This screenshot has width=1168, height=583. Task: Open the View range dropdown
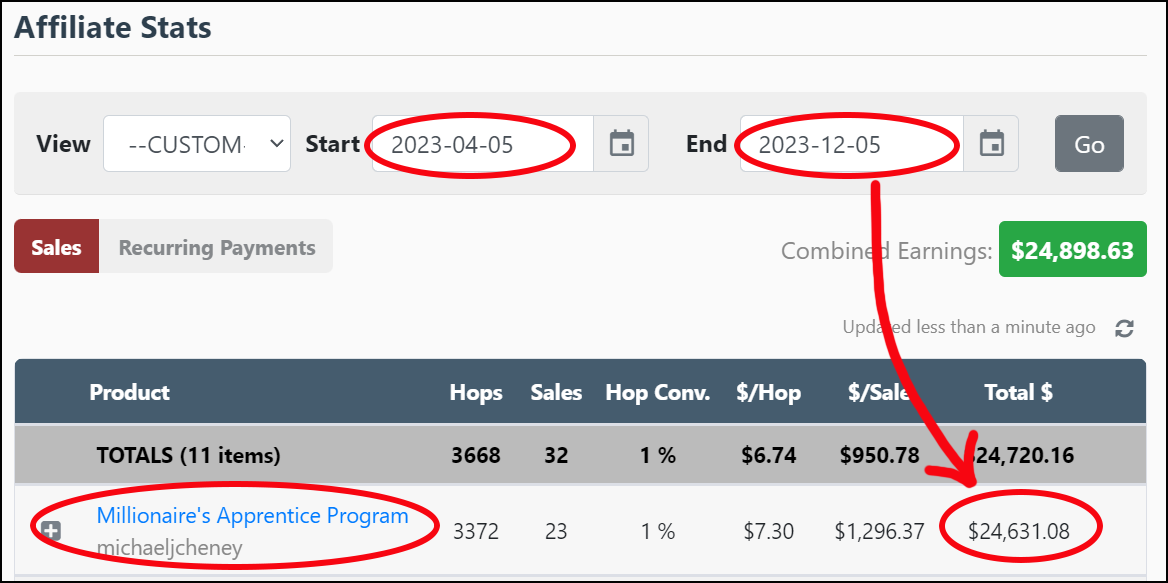[x=197, y=144]
